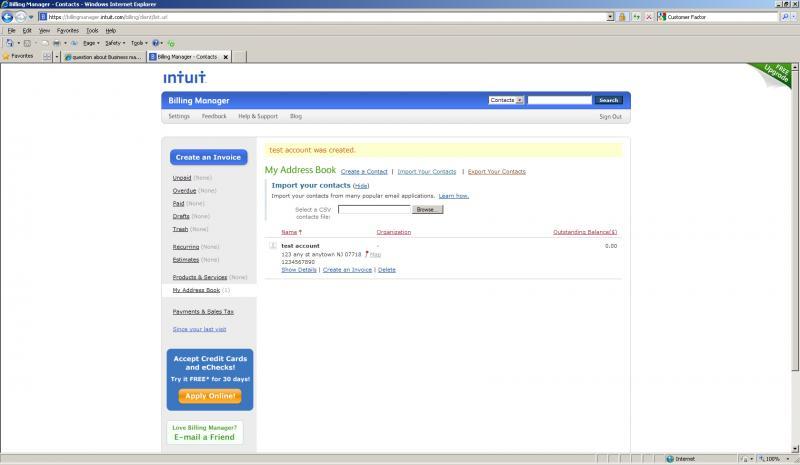Open the tab list dropdown arrow
The image size is (800, 465).
[x=57, y=57]
